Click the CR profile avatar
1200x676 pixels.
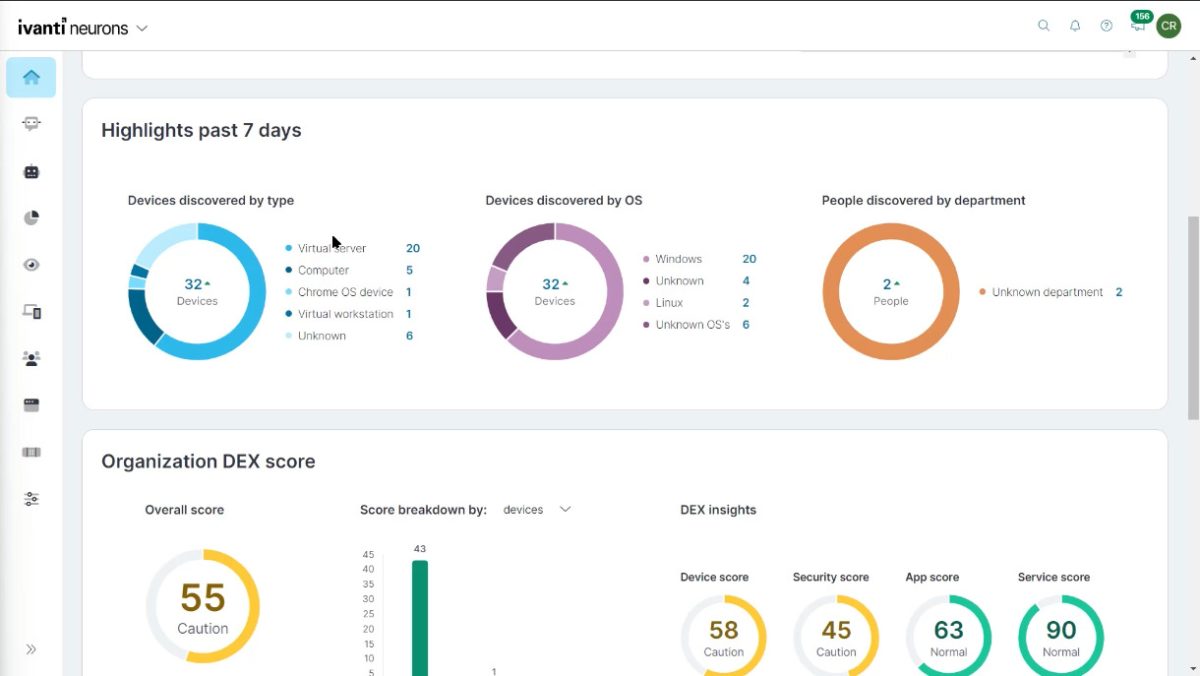coord(1168,25)
